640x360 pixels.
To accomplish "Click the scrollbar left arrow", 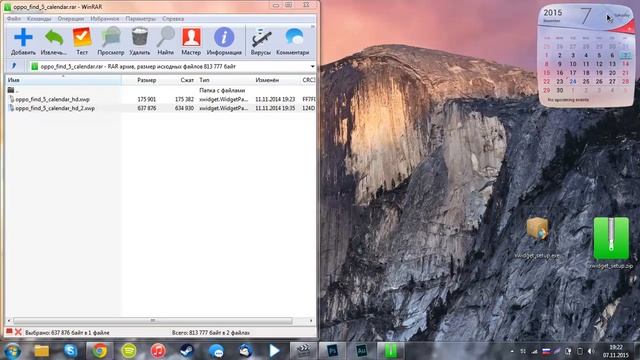I will 9,321.
